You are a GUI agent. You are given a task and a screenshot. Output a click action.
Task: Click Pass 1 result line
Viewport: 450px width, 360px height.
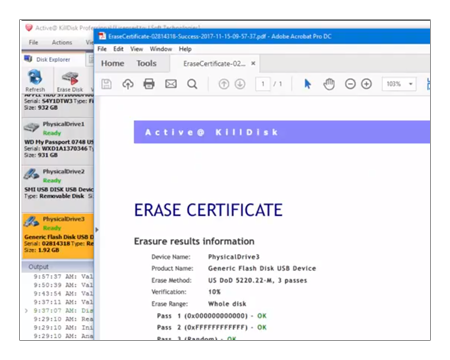pos(212,316)
